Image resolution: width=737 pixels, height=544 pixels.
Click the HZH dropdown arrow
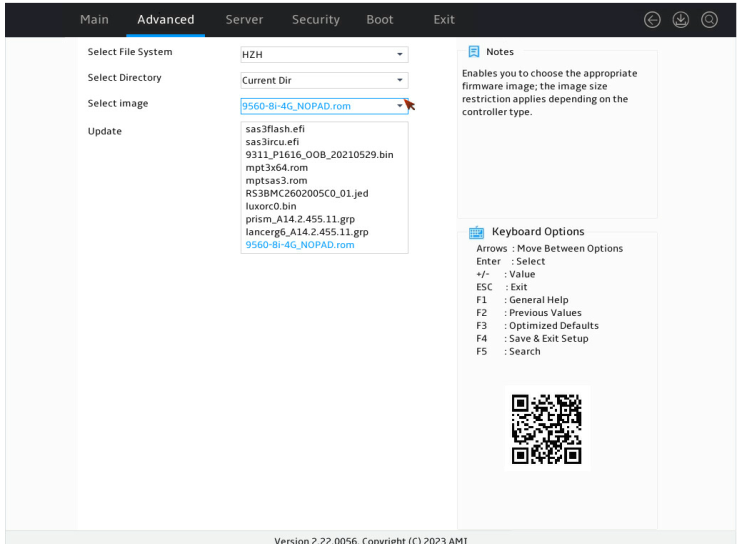400,55
